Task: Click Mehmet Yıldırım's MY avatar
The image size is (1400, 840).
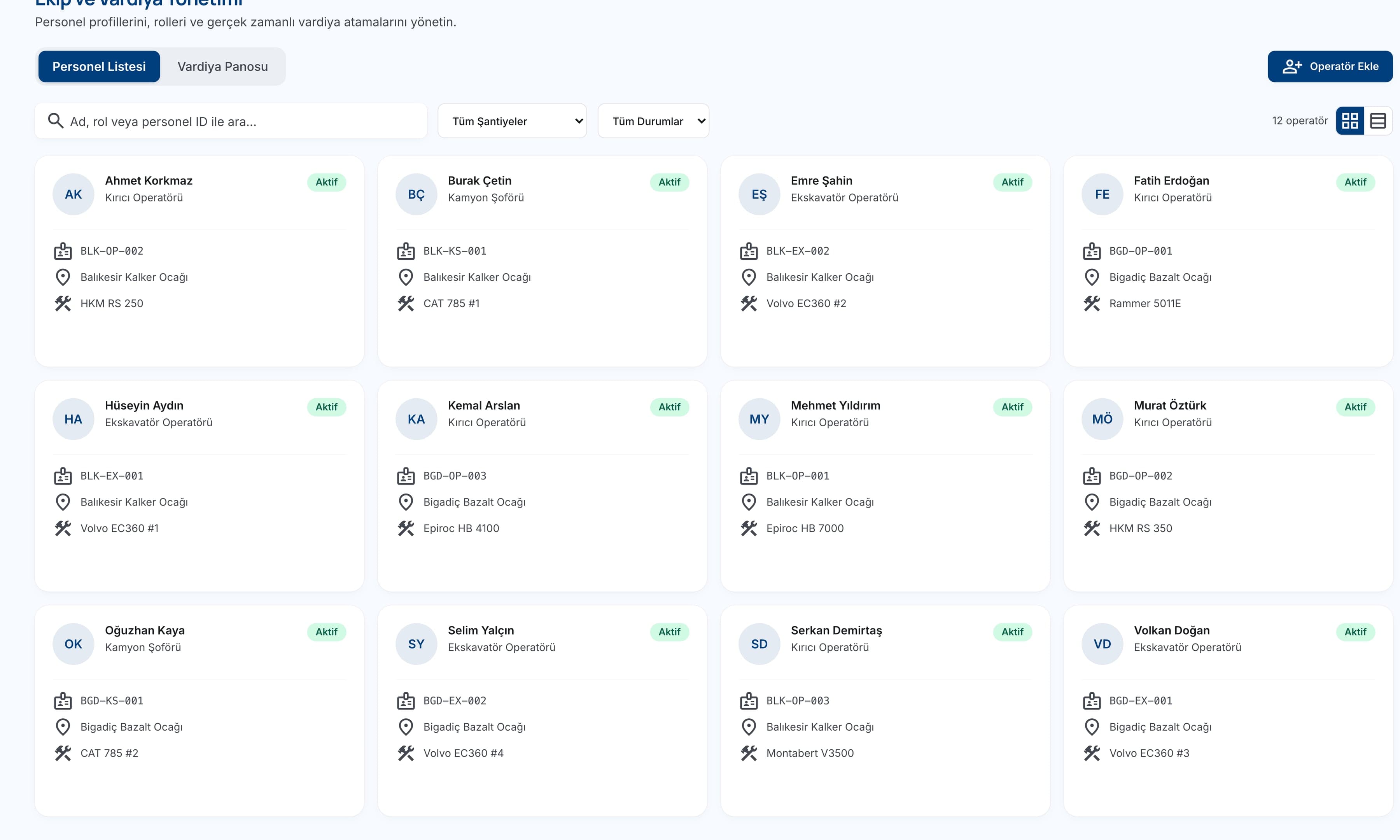Action: [x=759, y=419]
